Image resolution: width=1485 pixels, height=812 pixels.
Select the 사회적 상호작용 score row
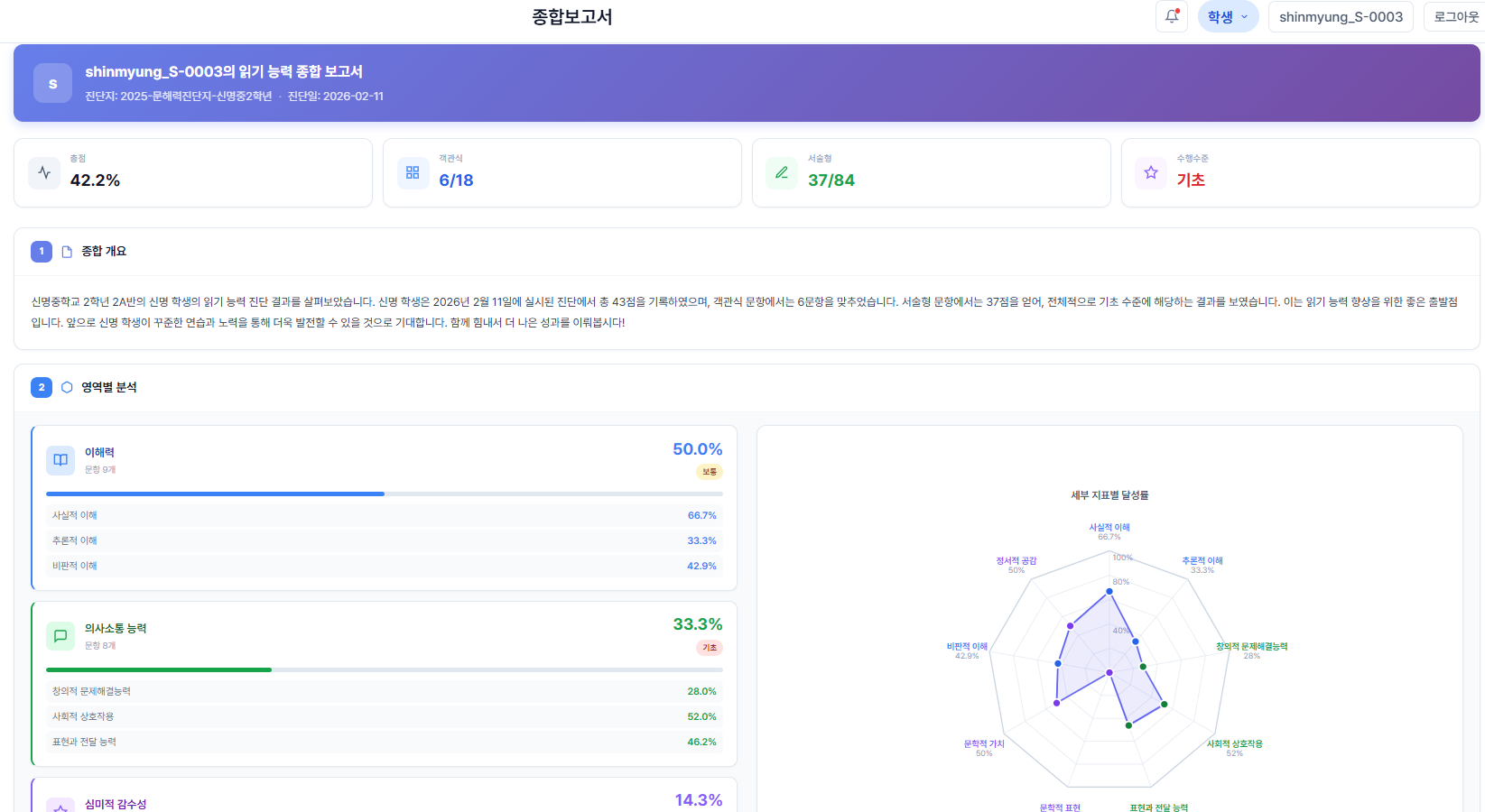[384, 716]
